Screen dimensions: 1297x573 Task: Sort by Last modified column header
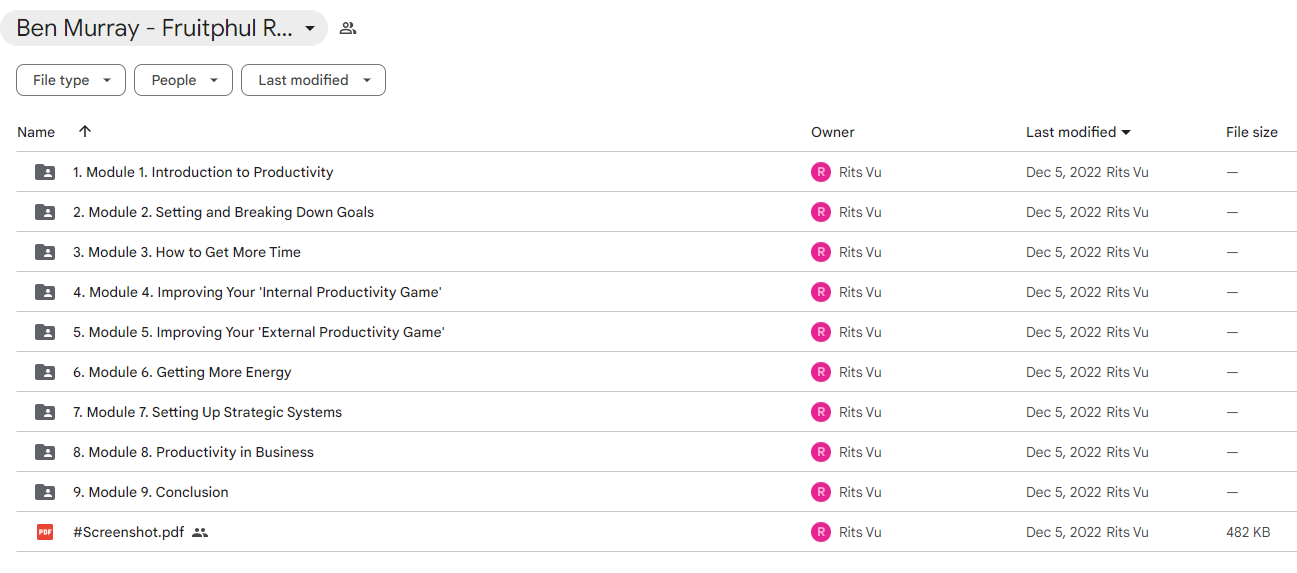[1078, 132]
